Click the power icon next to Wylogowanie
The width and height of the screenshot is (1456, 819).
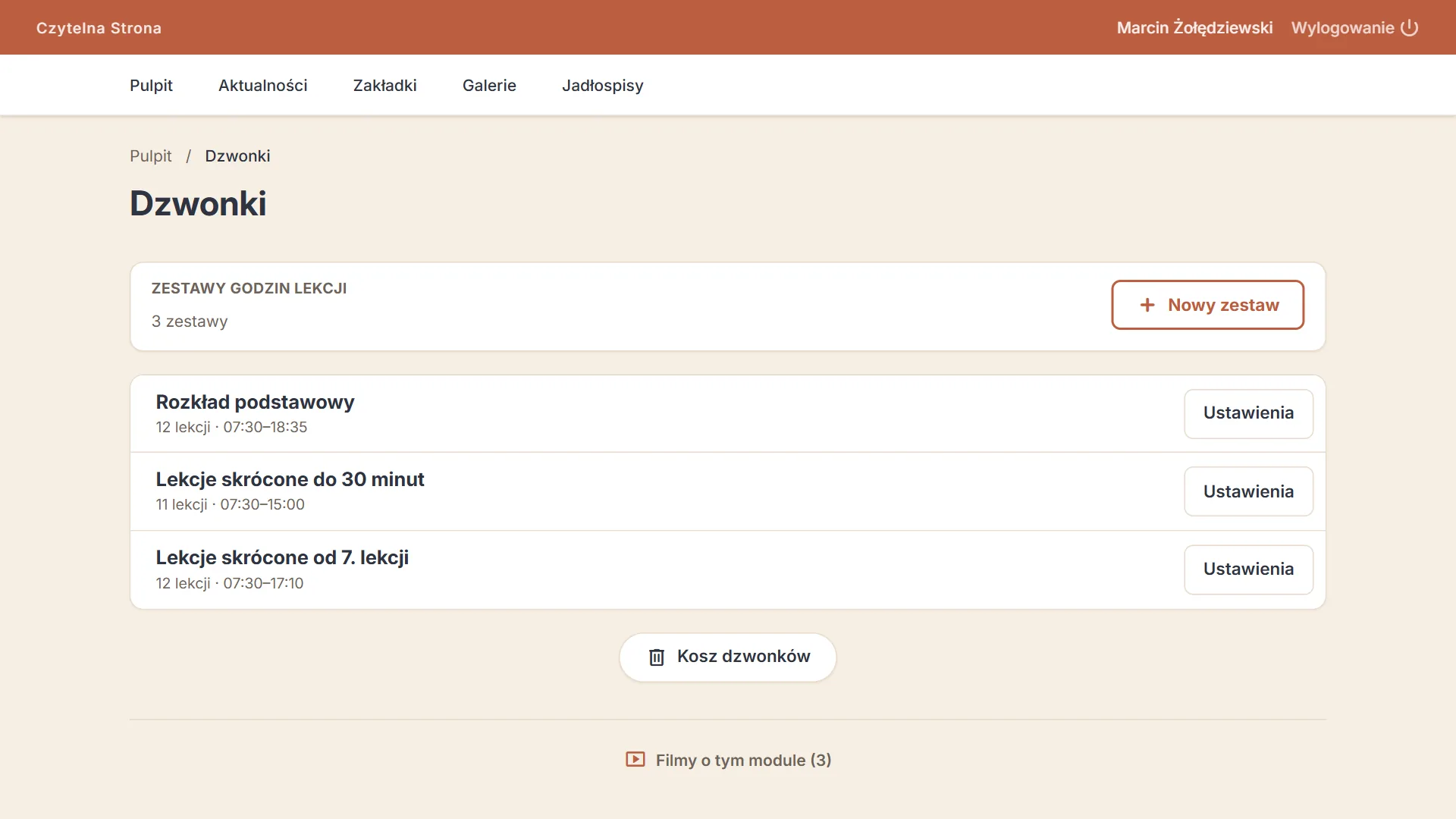[x=1409, y=28]
